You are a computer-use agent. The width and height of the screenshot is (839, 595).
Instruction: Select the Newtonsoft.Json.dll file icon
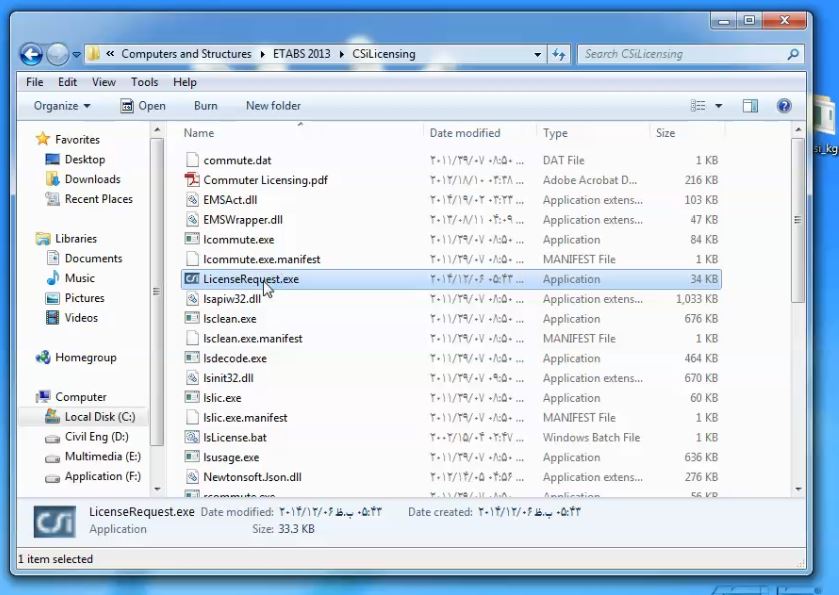point(192,477)
